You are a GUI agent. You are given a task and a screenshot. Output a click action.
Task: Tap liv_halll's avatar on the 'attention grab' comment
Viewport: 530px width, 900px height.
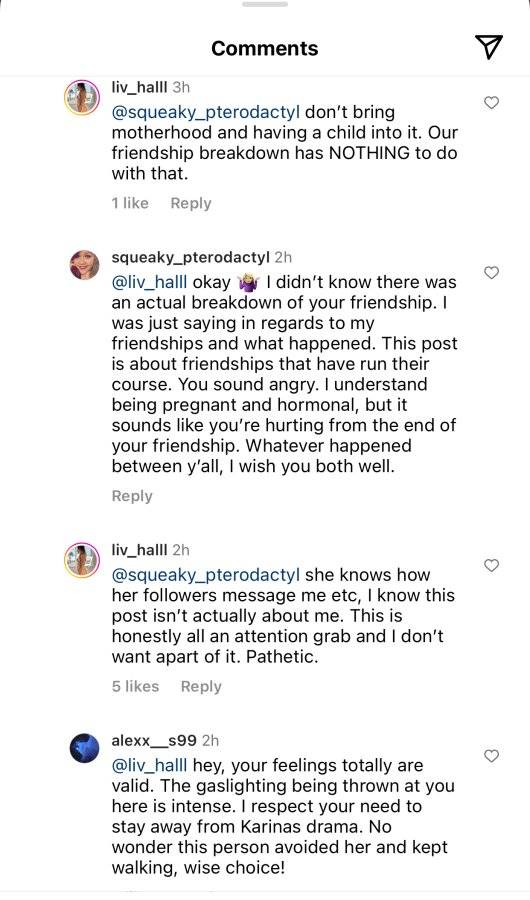click(82, 560)
